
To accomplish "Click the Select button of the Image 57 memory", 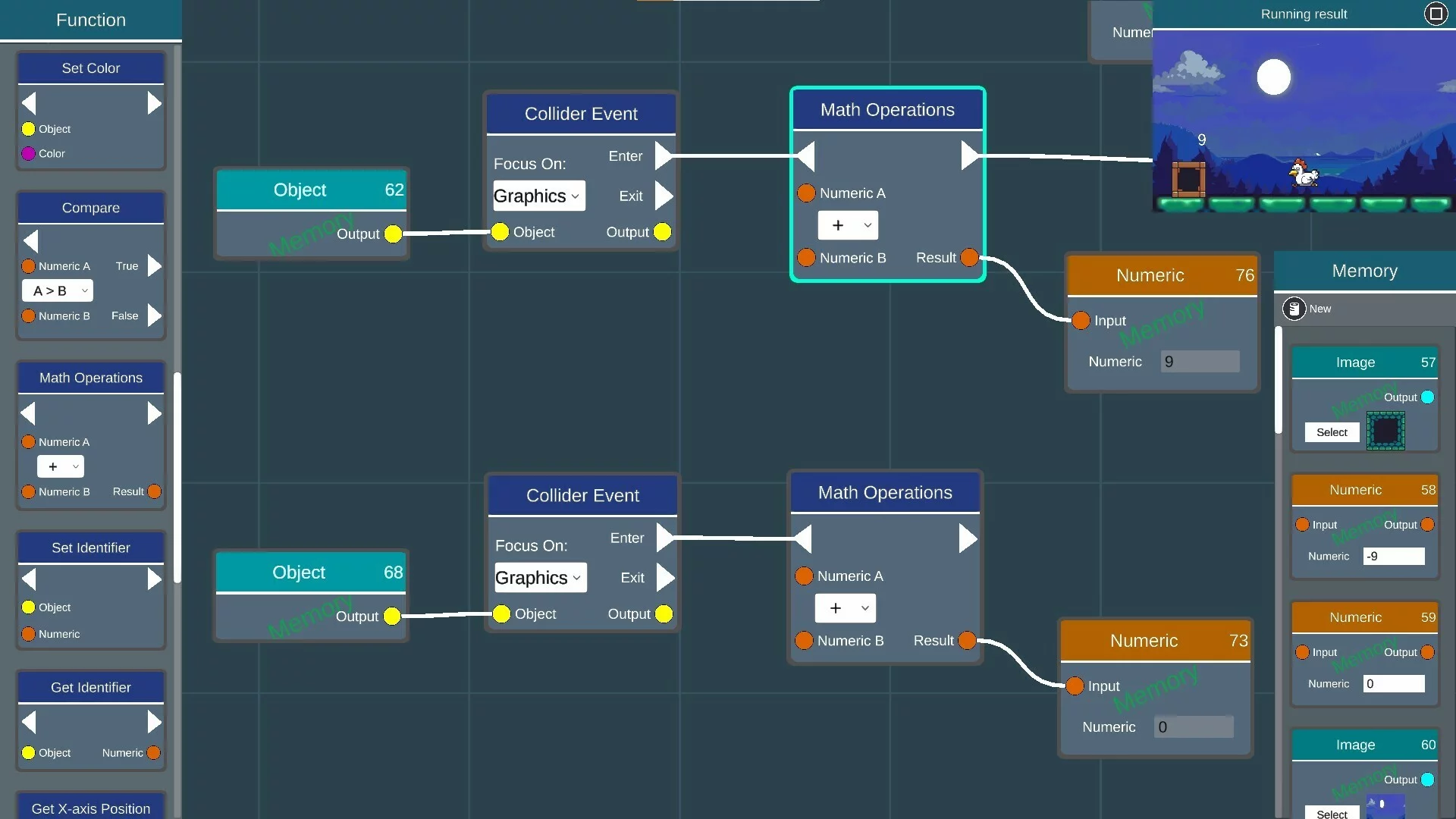I will tap(1332, 432).
